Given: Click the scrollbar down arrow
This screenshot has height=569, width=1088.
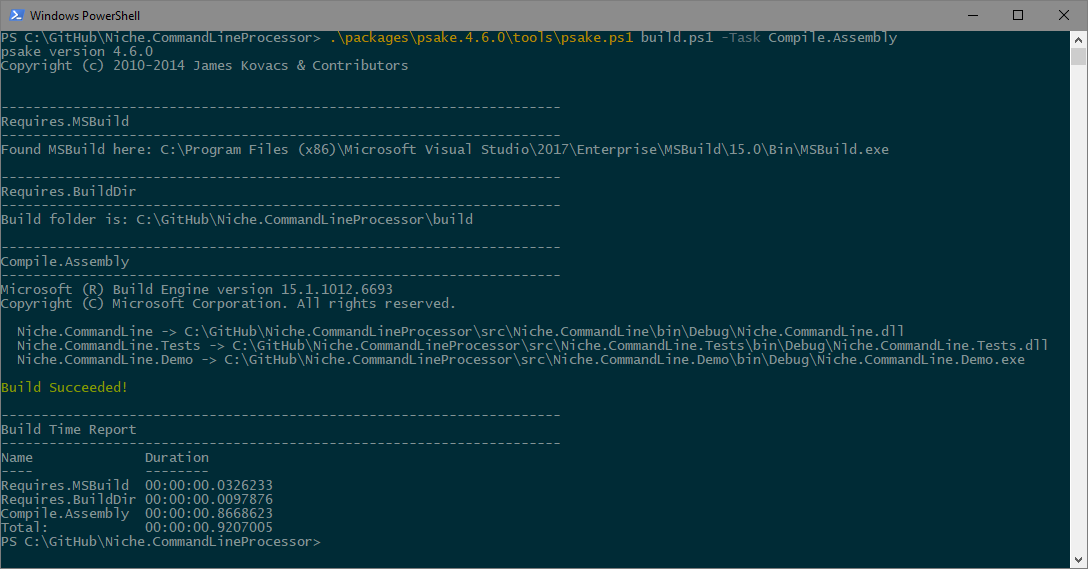Looking at the screenshot, I should pos(1078,559).
